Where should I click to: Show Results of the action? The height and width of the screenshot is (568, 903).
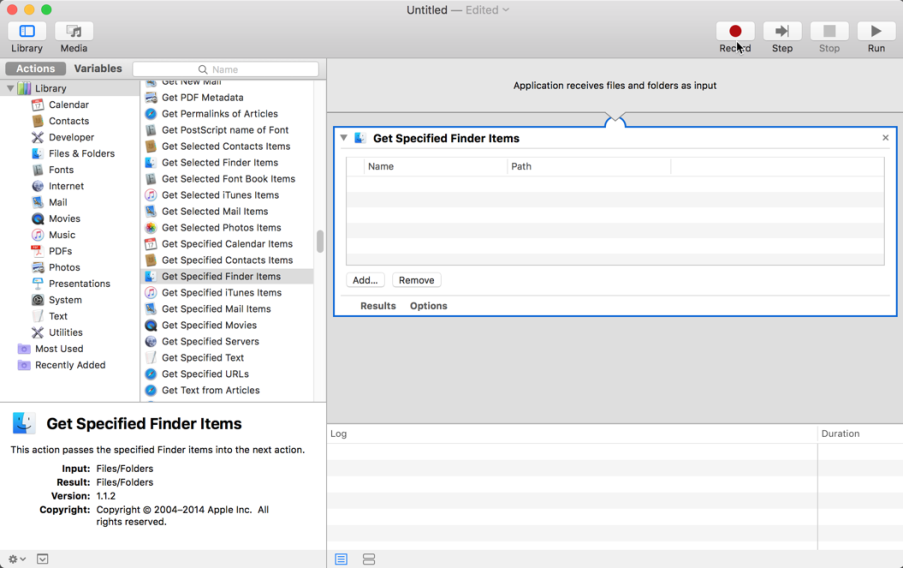click(378, 306)
